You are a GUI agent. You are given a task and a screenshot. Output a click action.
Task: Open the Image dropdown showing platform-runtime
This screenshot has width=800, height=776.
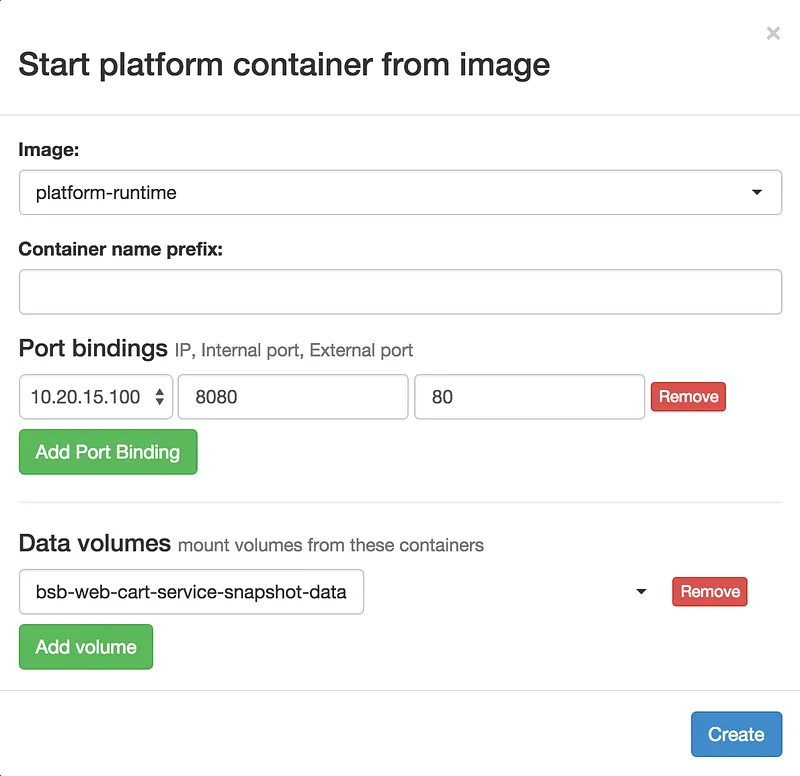coord(400,192)
